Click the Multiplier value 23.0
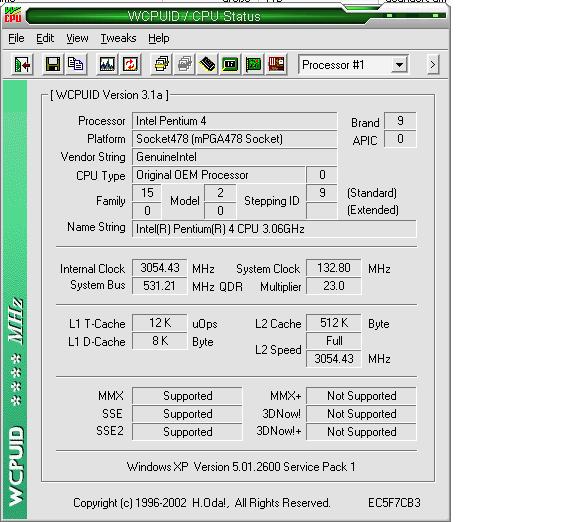The height and width of the screenshot is (522, 576). [x=334, y=286]
